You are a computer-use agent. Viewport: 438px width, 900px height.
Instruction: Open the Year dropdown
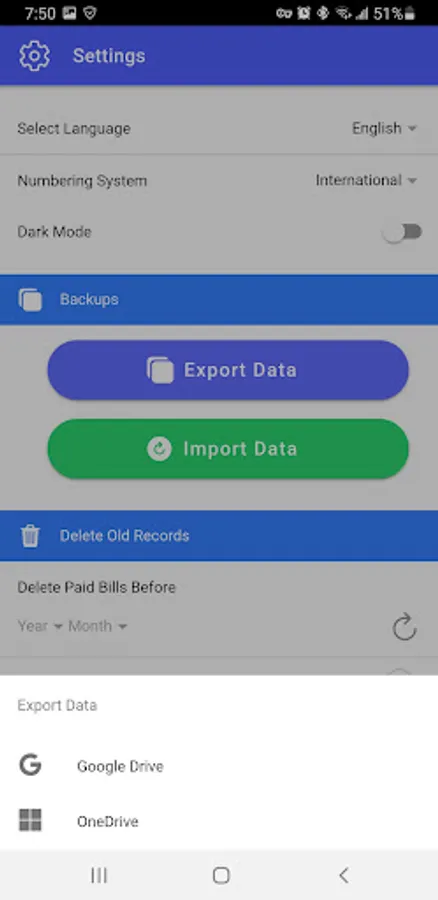(40, 626)
